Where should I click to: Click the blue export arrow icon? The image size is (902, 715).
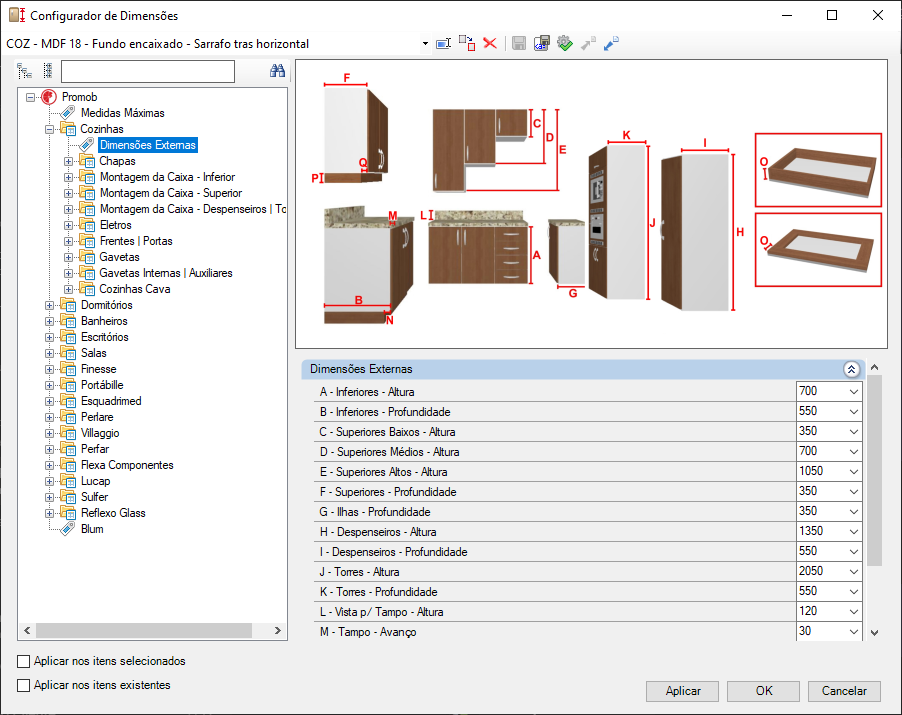click(x=611, y=43)
